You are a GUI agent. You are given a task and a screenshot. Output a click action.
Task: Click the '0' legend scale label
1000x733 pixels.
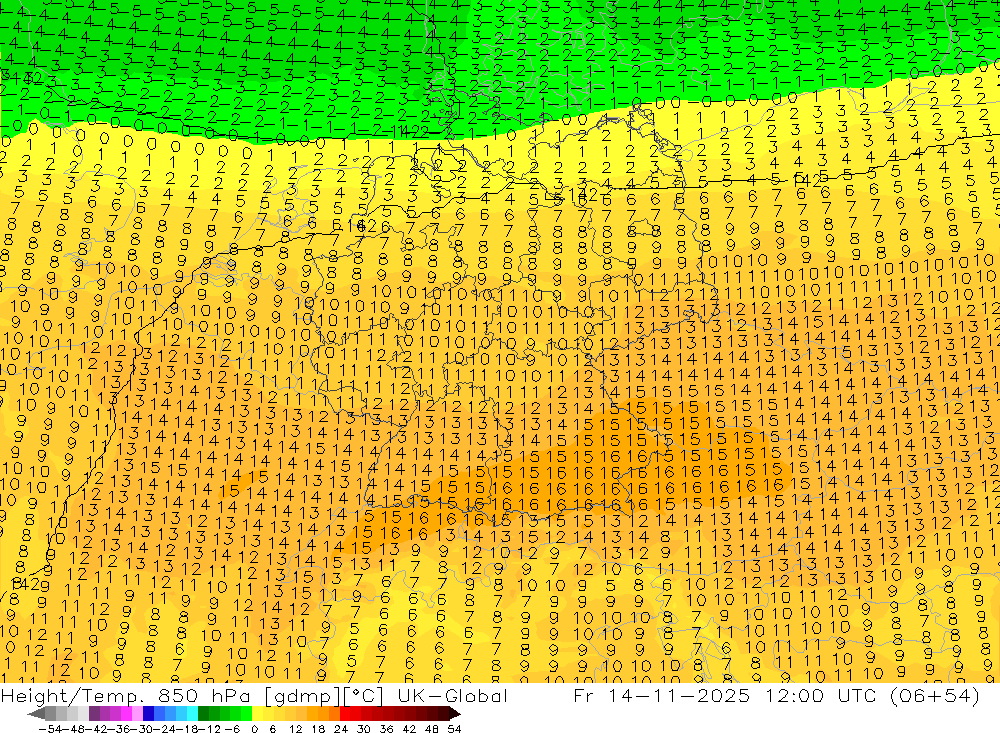[x=254, y=729]
